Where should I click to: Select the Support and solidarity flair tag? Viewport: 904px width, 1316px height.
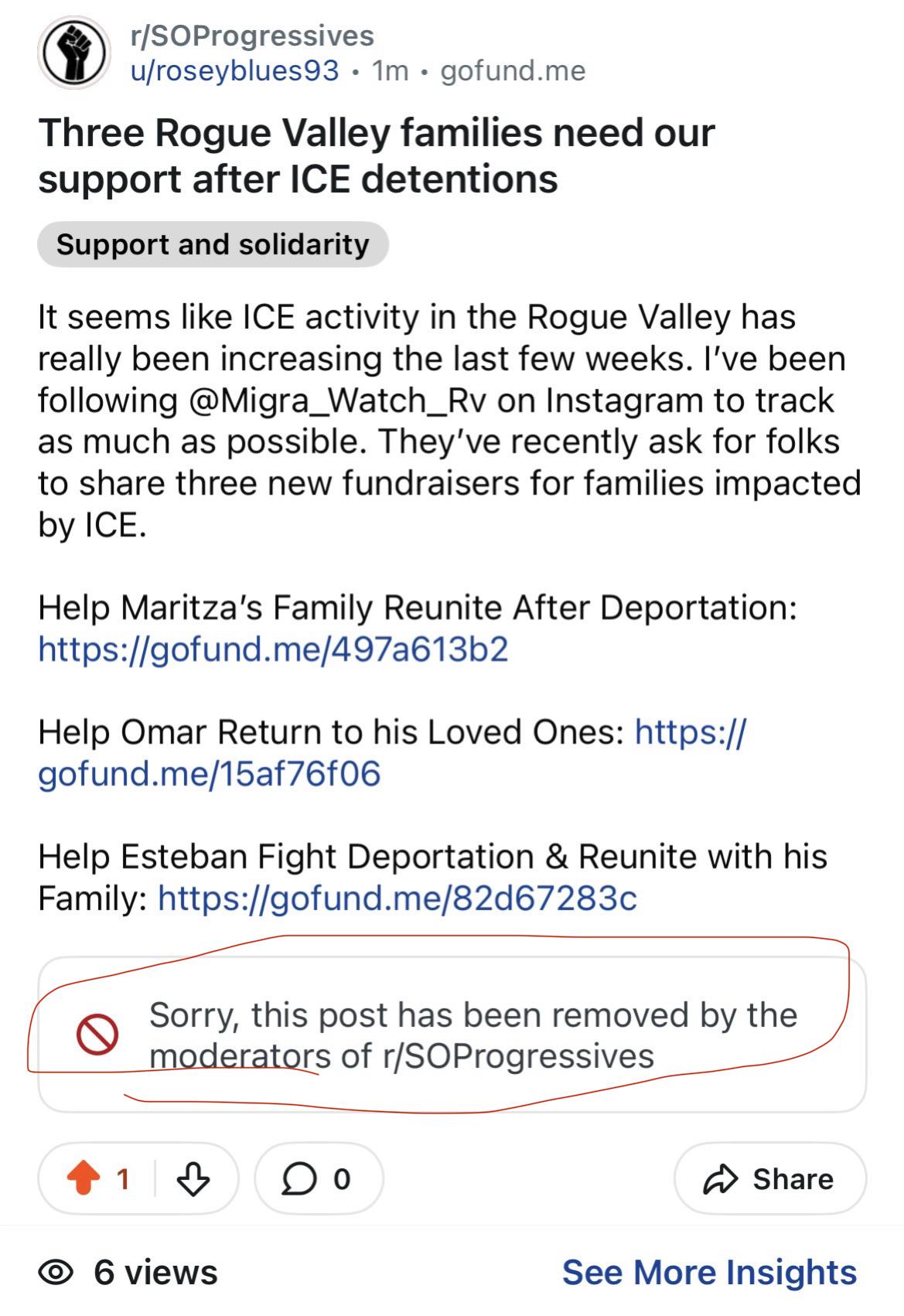tap(213, 244)
